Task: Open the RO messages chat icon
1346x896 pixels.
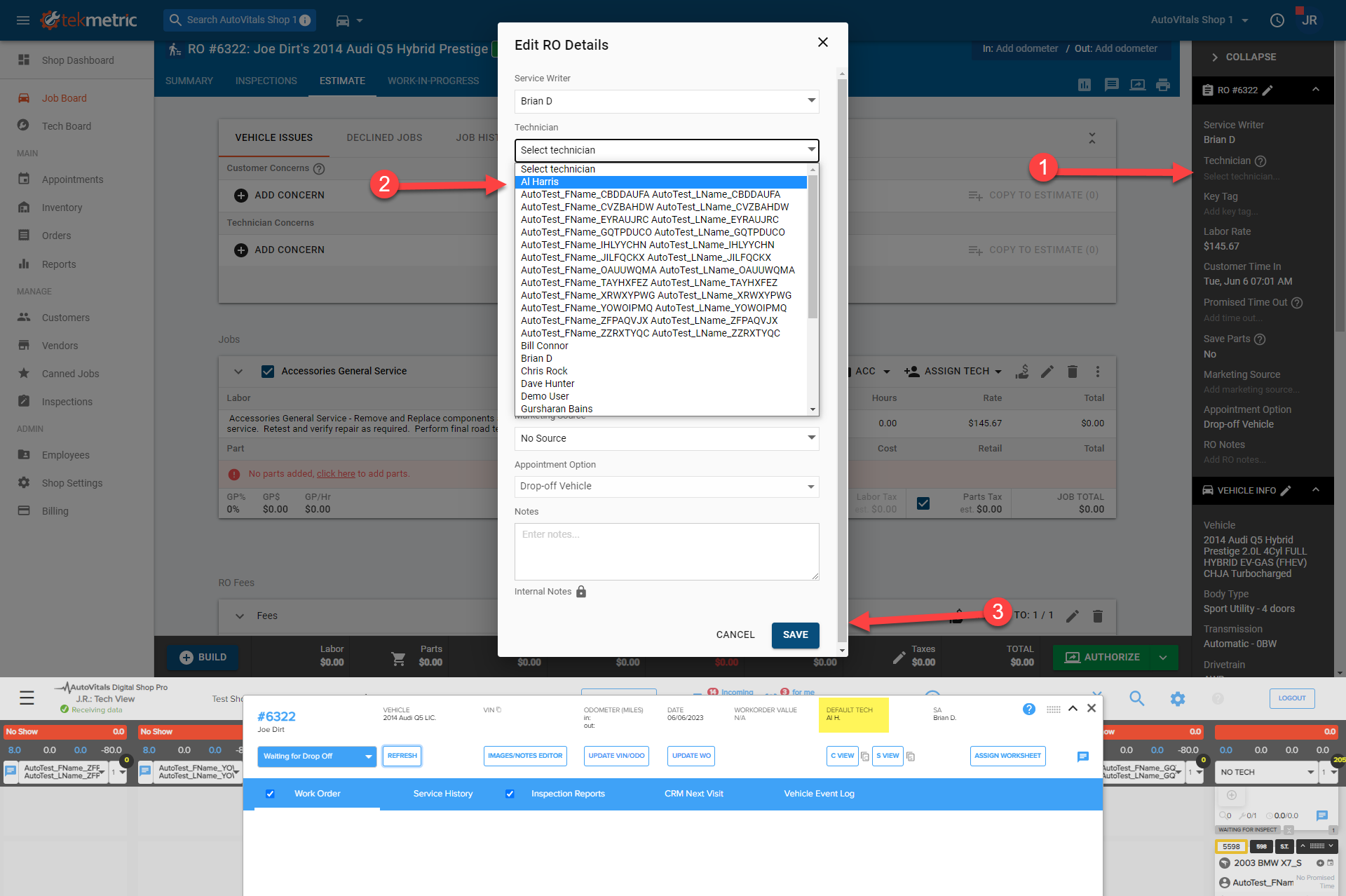Action: point(1111,85)
